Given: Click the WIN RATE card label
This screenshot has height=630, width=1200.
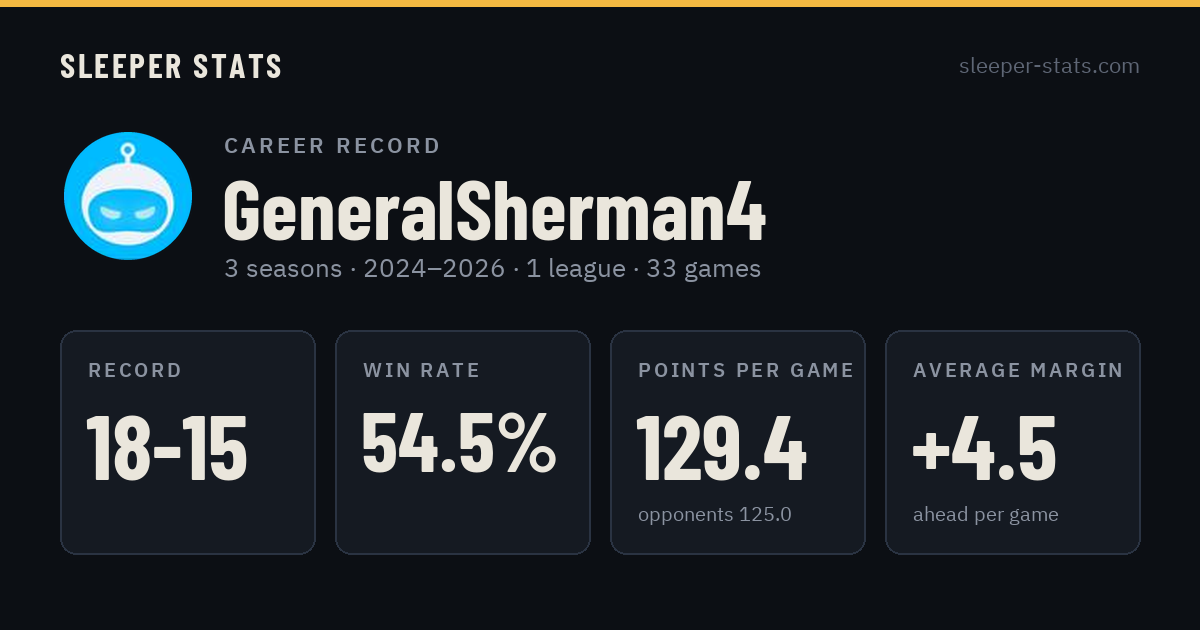Looking at the screenshot, I should tap(422, 371).
